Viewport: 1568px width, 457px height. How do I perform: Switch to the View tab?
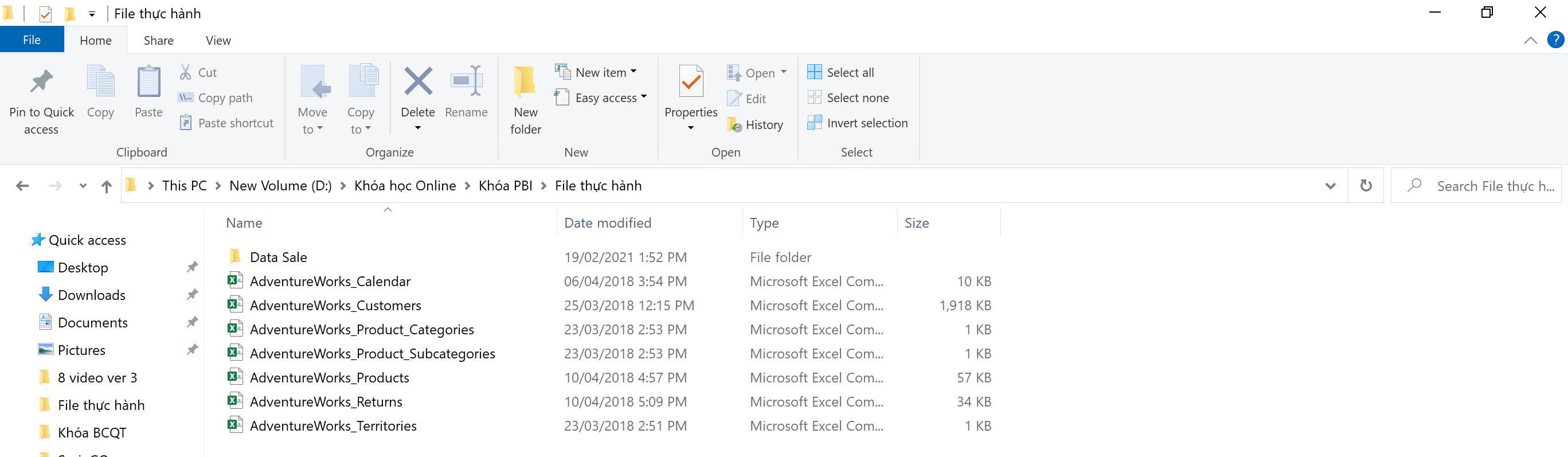218,40
